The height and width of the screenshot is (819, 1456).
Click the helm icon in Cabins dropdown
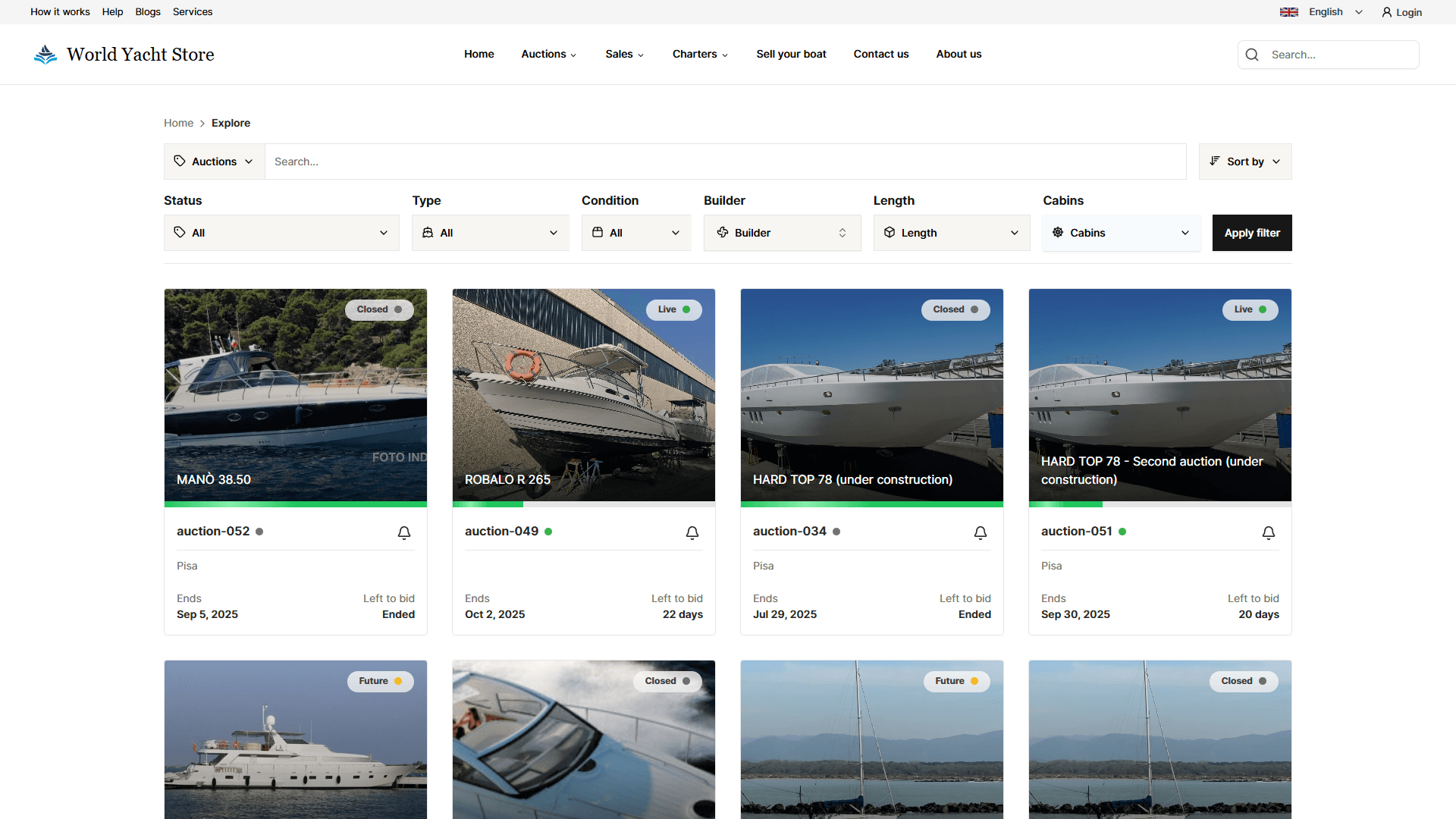(x=1058, y=232)
